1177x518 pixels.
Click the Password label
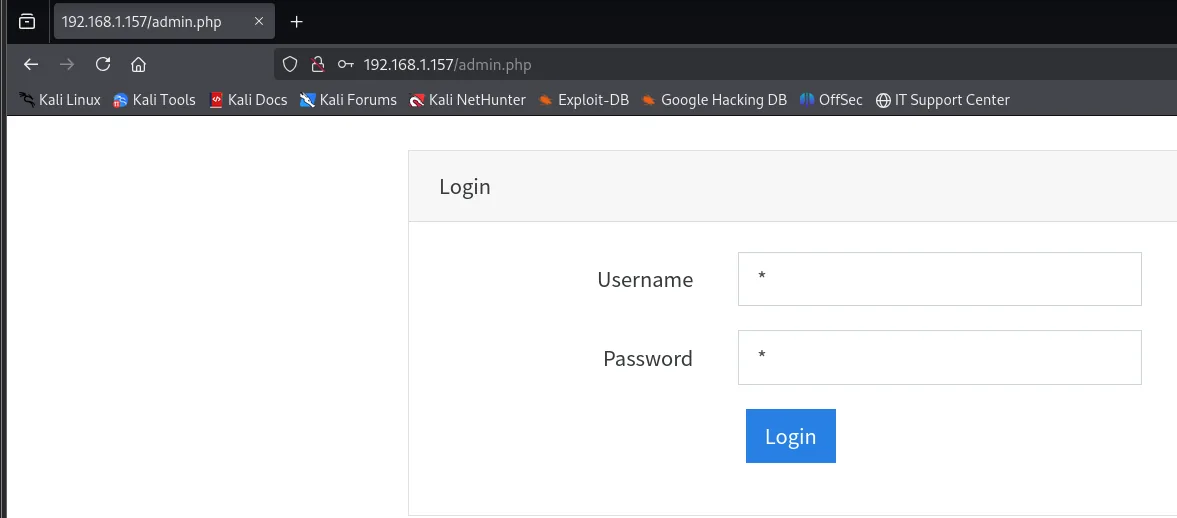pyautogui.click(x=648, y=359)
